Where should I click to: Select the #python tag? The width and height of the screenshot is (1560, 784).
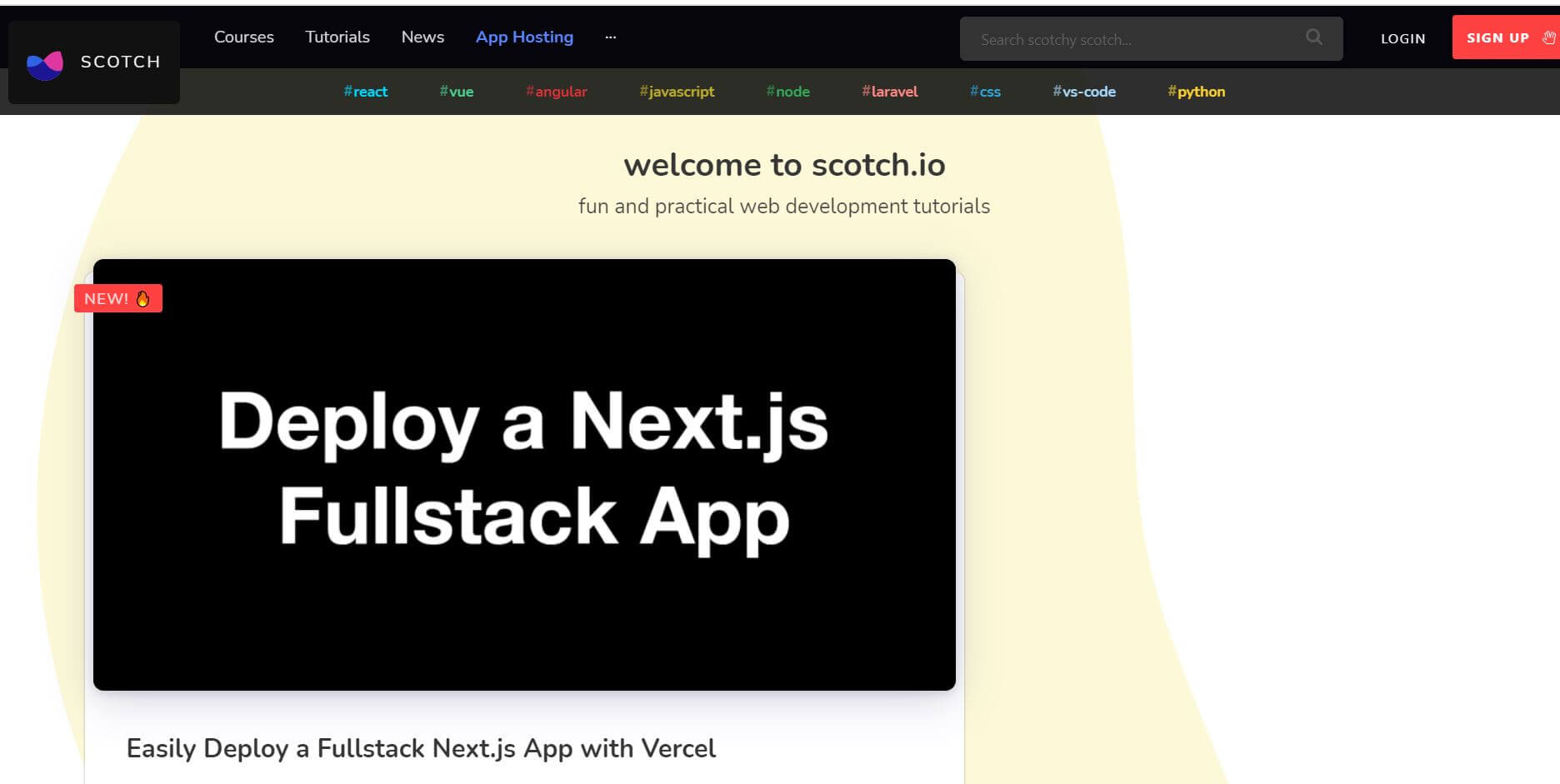tap(1197, 92)
